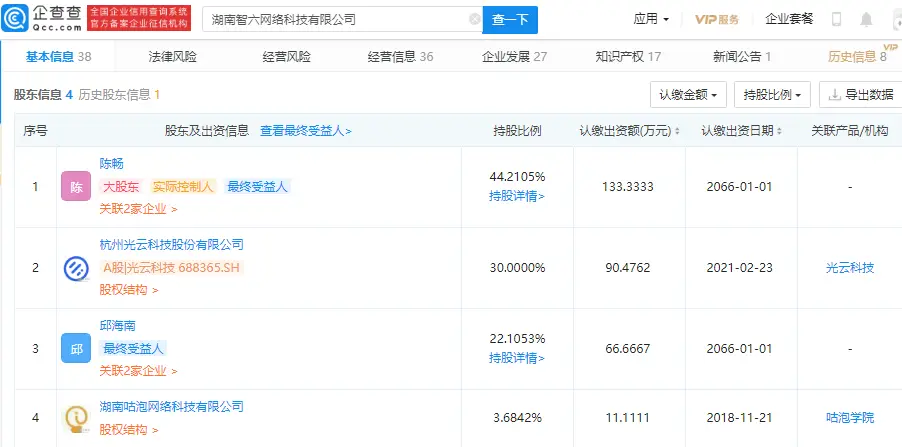Click the 66.6667 capital amount cell
This screenshot has height=447, width=902.
(628, 349)
